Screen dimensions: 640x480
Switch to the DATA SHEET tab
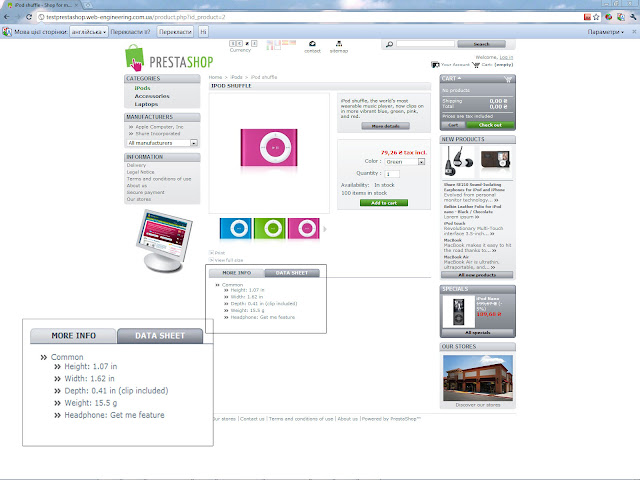[292, 273]
